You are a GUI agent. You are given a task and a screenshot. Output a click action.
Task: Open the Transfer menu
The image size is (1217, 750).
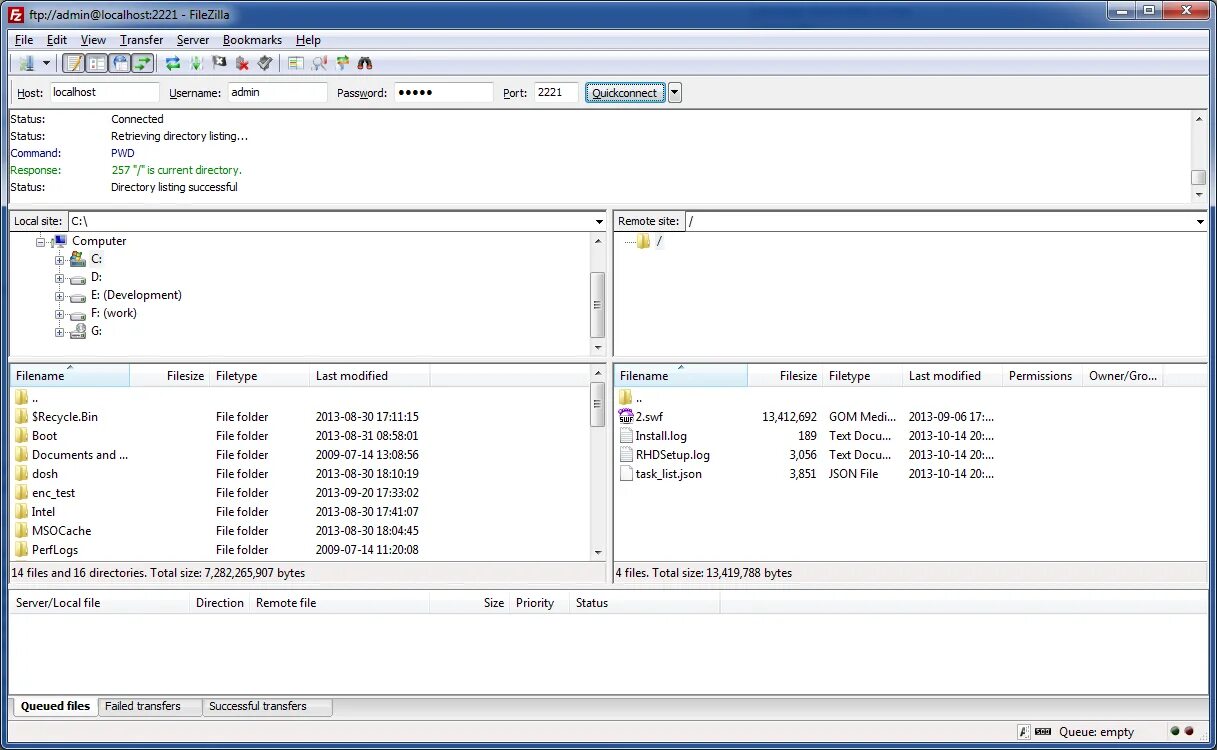(142, 40)
